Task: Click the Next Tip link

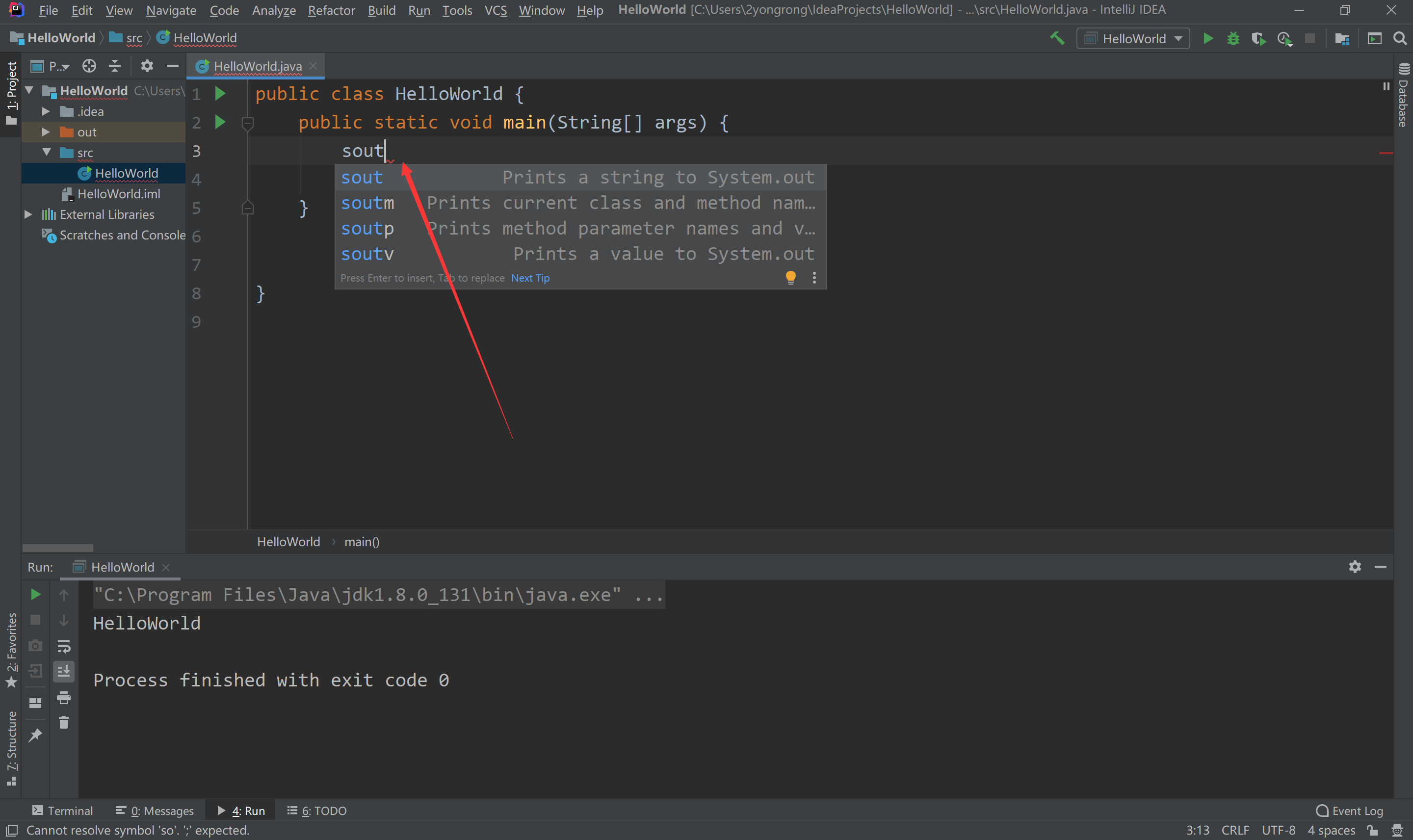Action: pyautogui.click(x=530, y=278)
